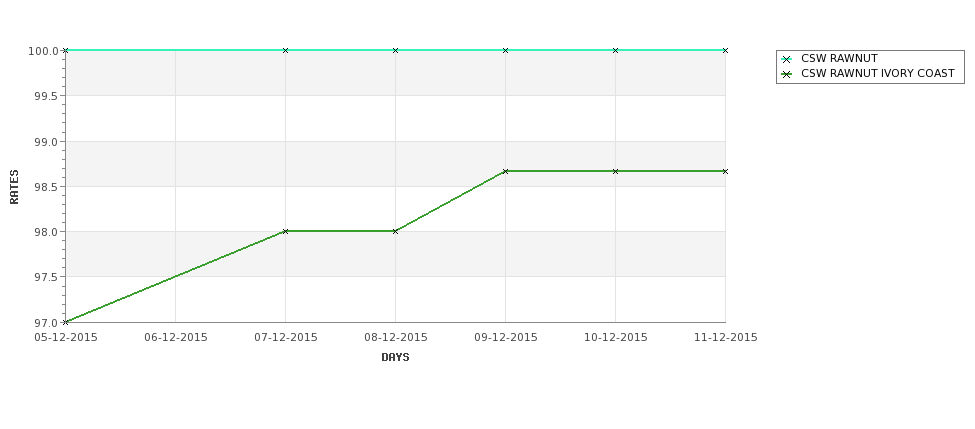Click the Ivory Coast data point on 07-12-2015
This screenshot has height=429, width=975.
(x=285, y=231)
